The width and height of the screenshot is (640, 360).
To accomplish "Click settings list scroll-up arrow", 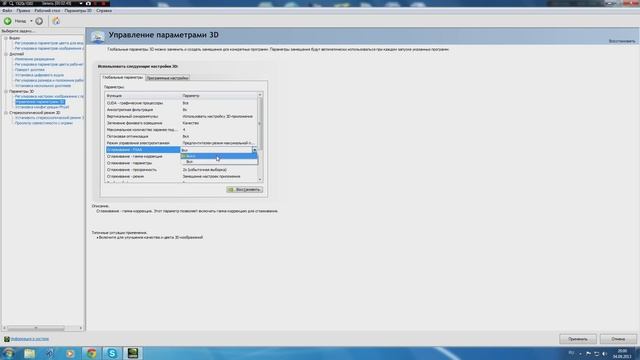I will click(260, 95).
